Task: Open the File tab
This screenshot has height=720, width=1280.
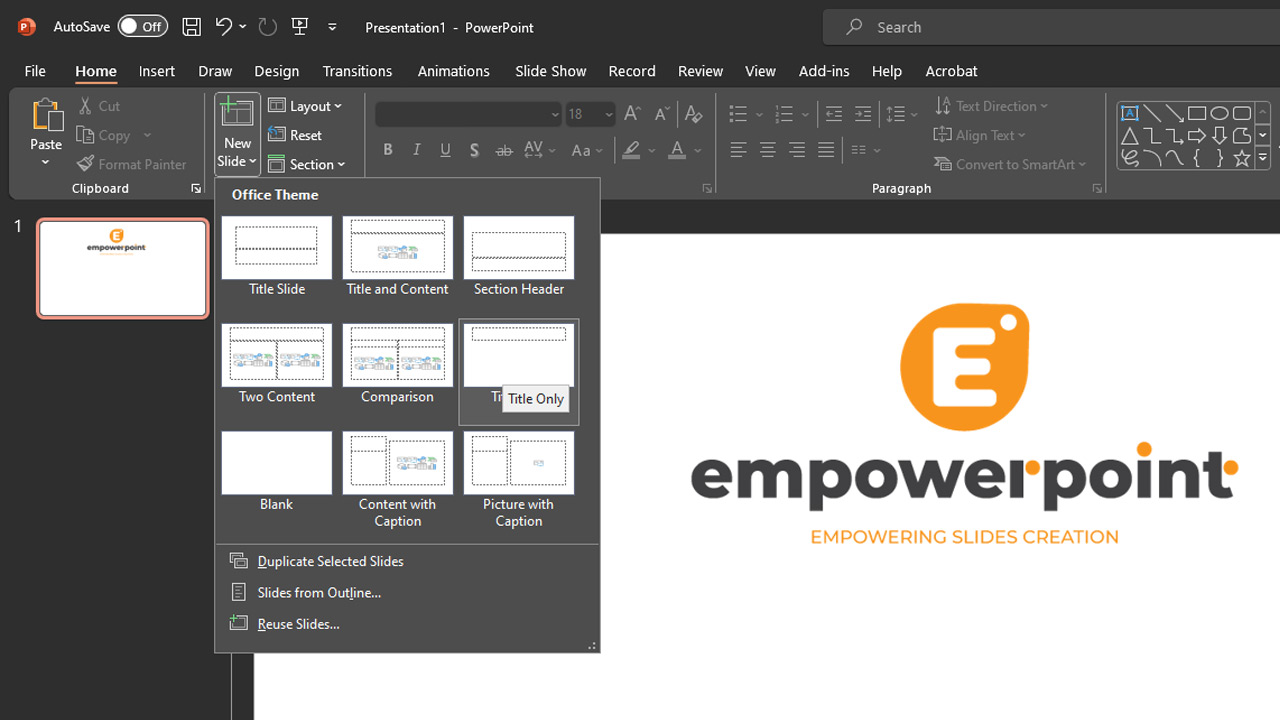Action: coord(35,71)
